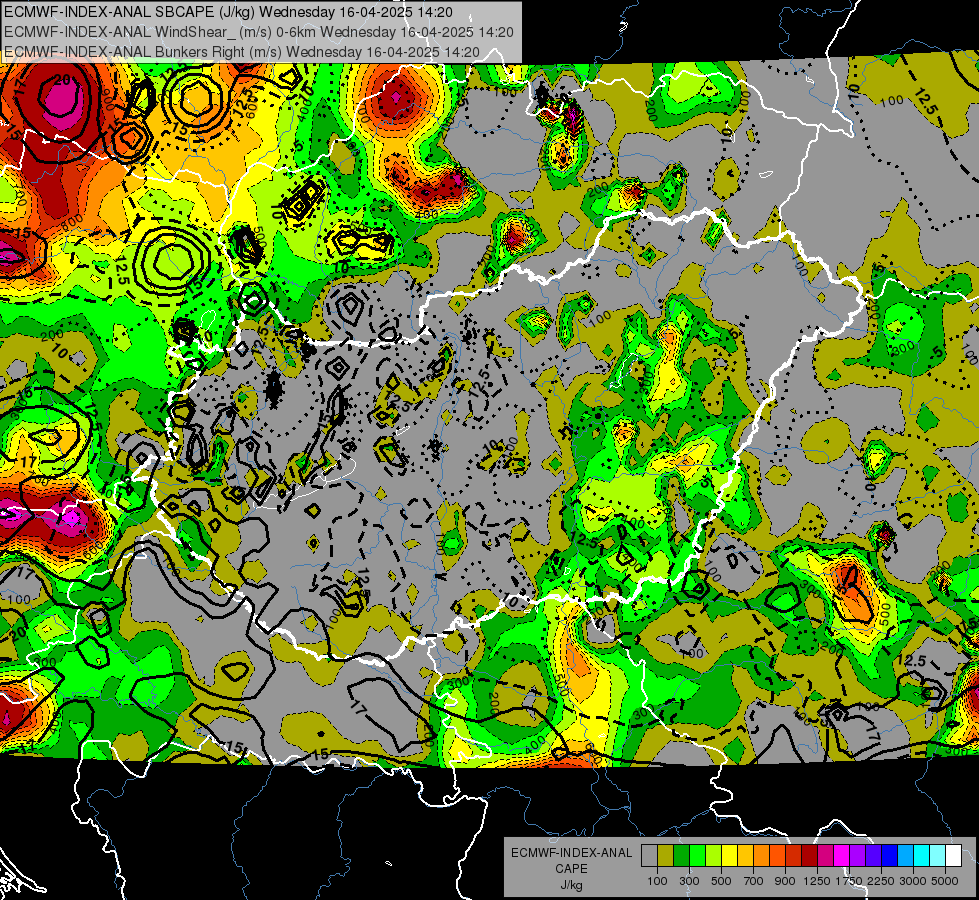Click the 500 legend tick label

721,881
